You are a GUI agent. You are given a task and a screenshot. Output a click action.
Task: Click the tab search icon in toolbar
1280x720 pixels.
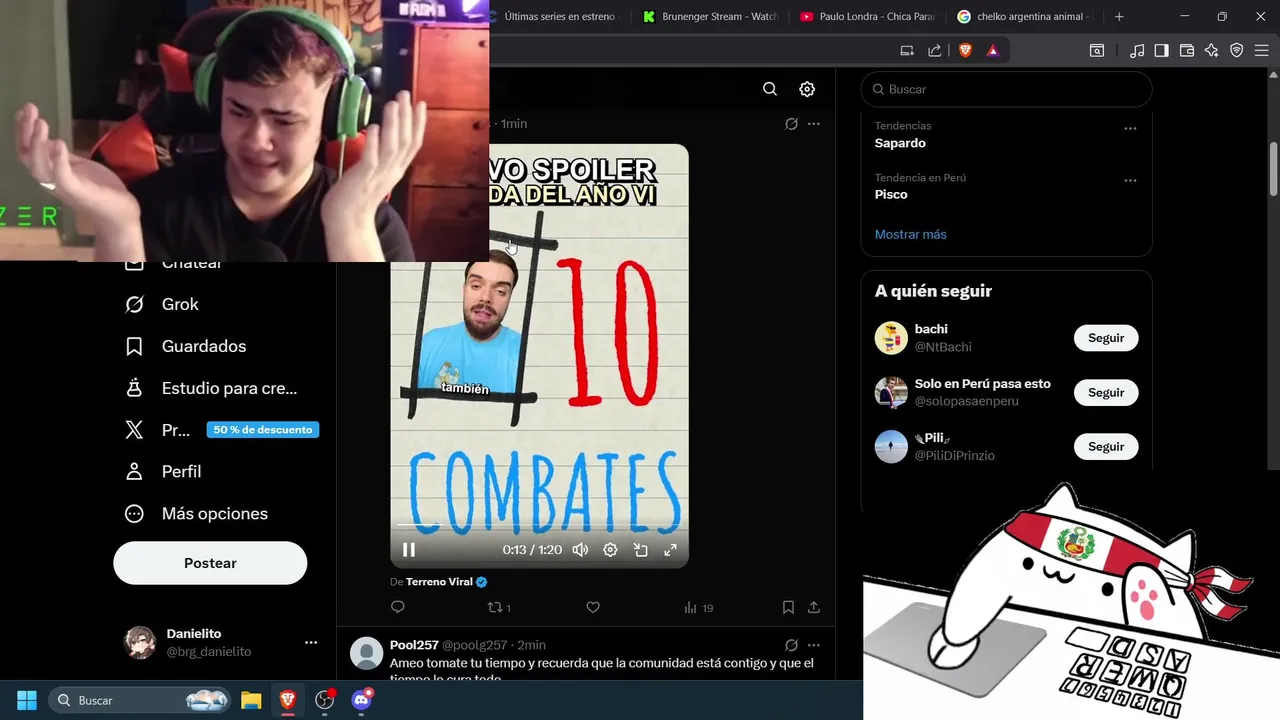pos(1097,50)
